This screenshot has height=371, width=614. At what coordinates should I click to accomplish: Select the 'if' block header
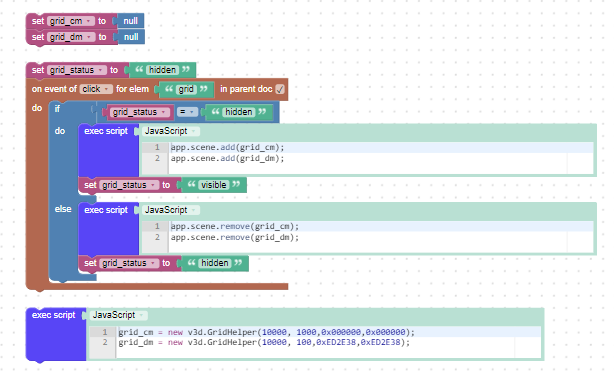[x=57, y=109]
